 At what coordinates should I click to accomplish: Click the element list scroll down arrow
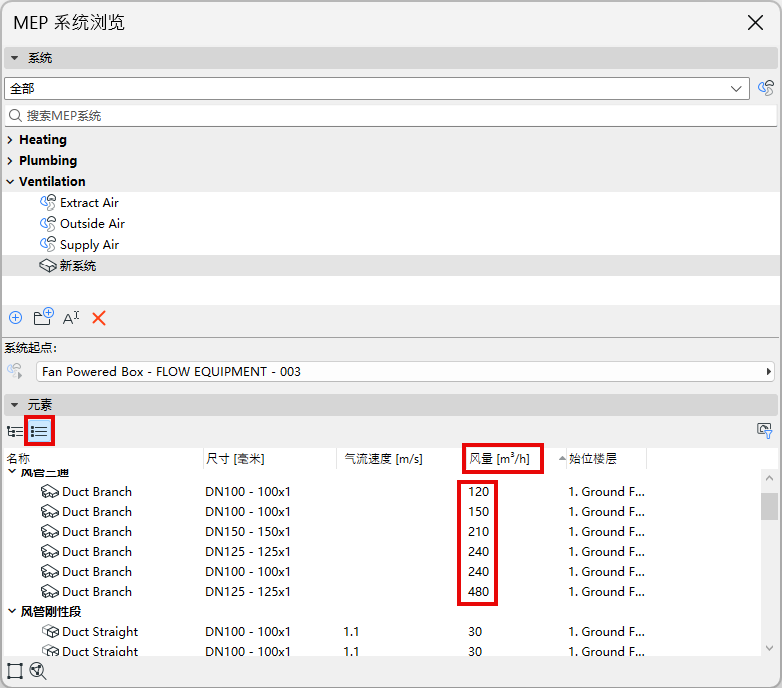click(x=769, y=648)
